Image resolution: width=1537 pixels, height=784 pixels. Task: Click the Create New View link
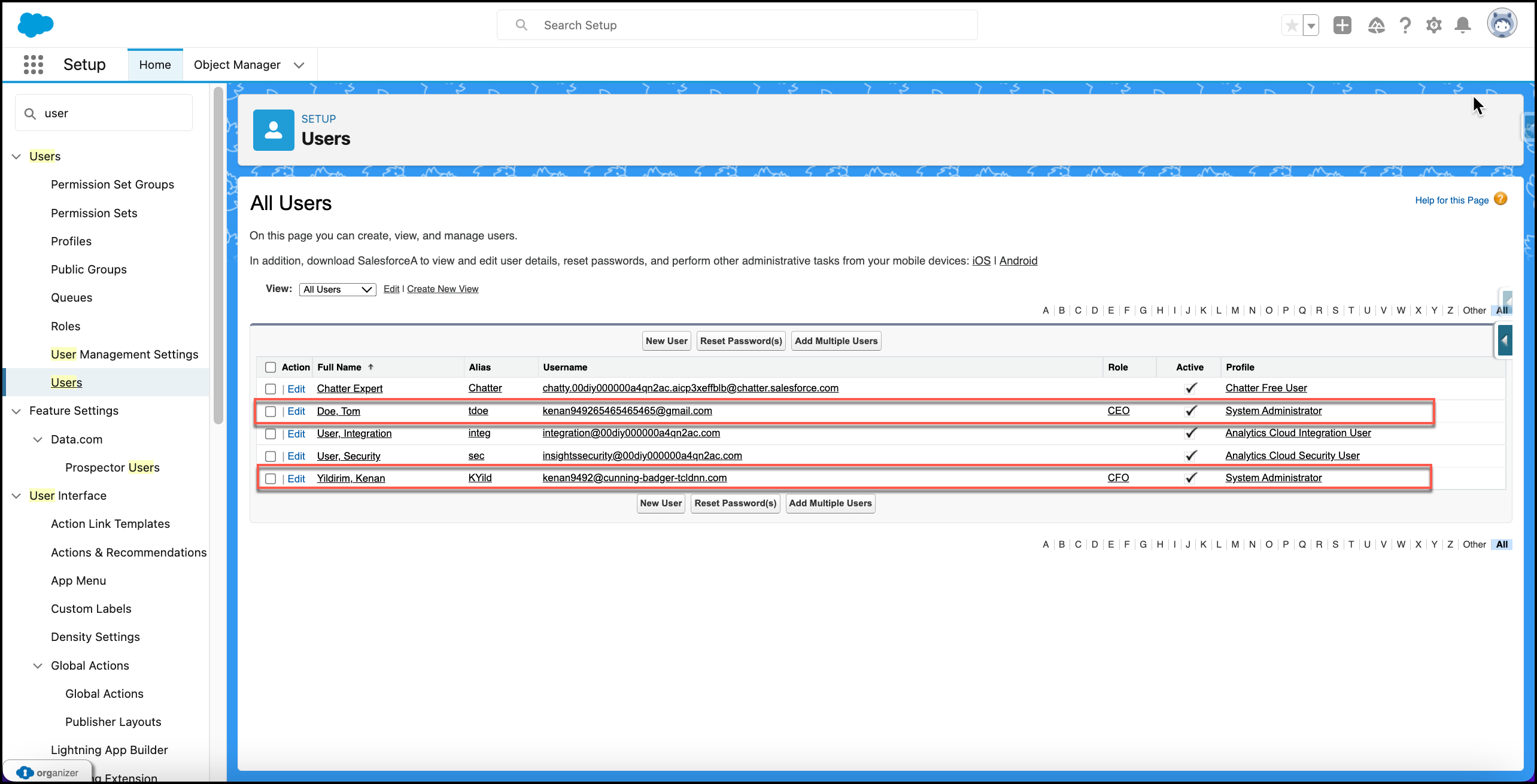click(442, 289)
